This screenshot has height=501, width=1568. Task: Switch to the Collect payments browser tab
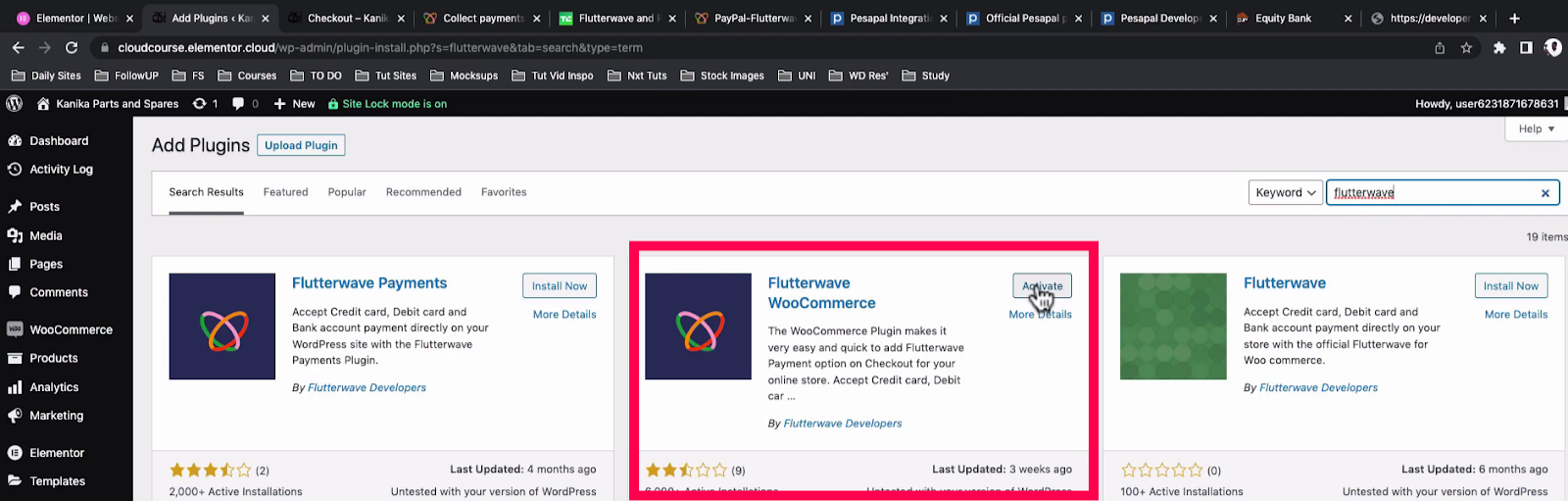click(475, 18)
